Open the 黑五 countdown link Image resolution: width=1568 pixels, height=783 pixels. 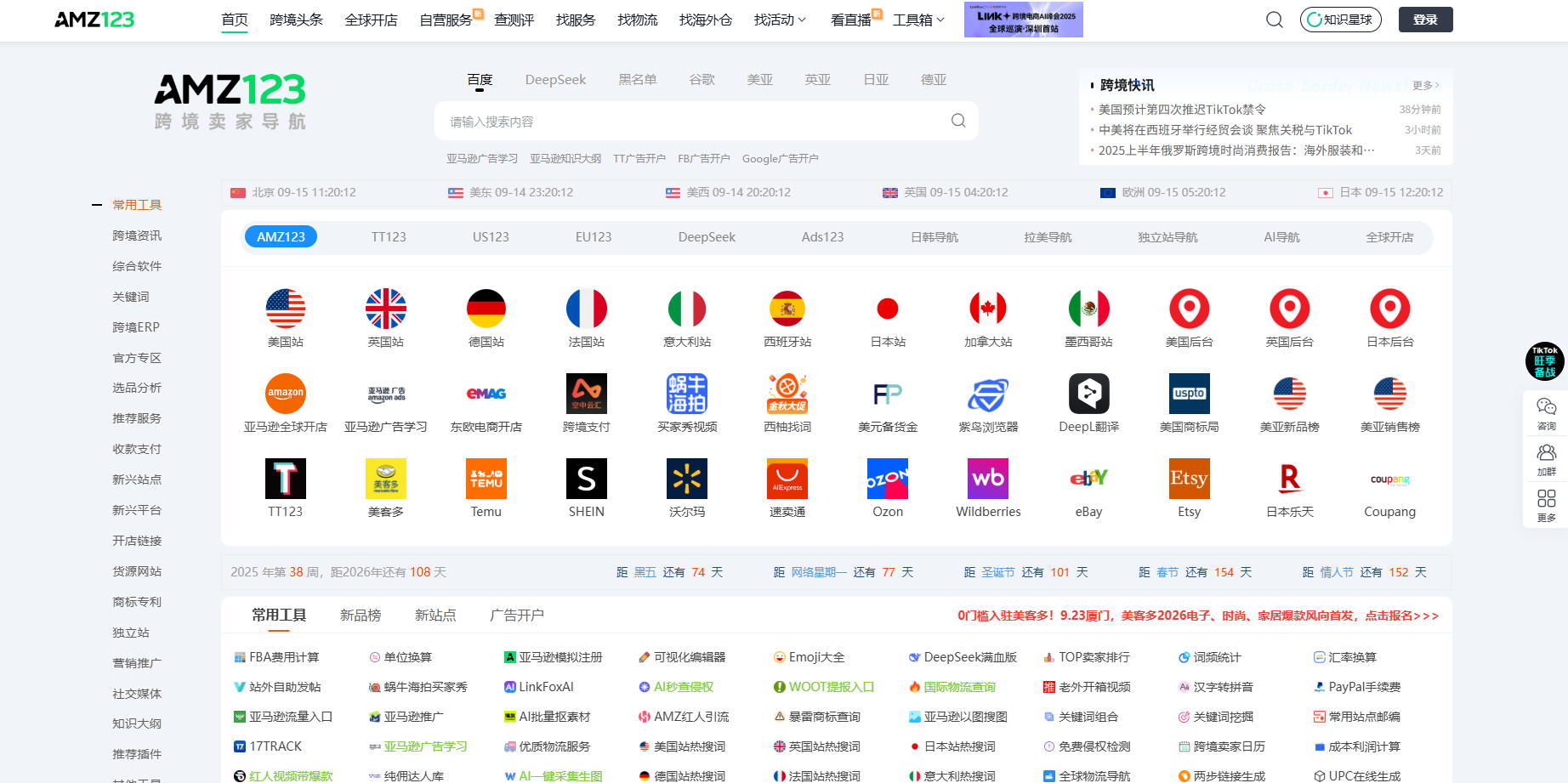[645, 572]
